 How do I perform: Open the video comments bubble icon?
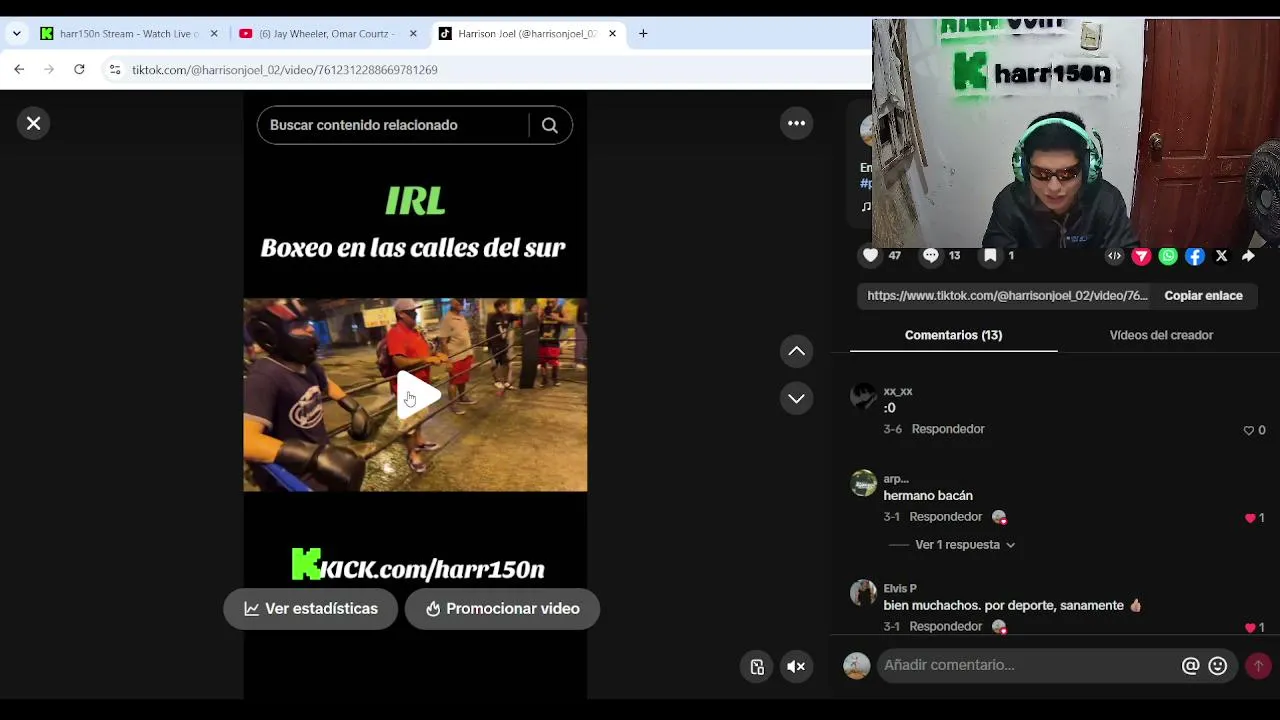(x=931, y=255)
